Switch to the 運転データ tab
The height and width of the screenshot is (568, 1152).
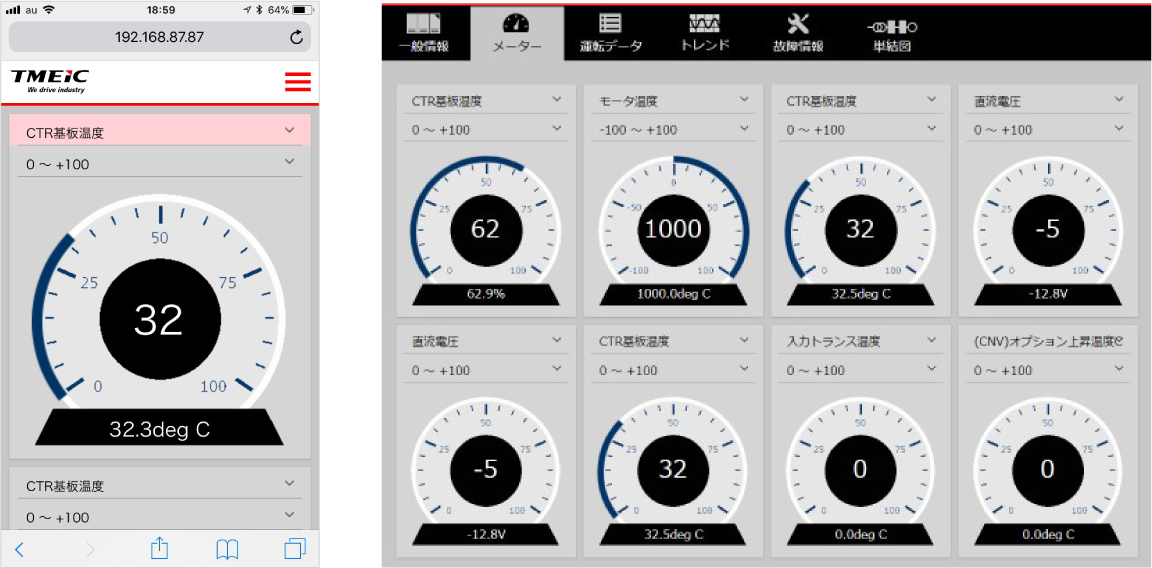pyautogui.click(x=610, y=33)
